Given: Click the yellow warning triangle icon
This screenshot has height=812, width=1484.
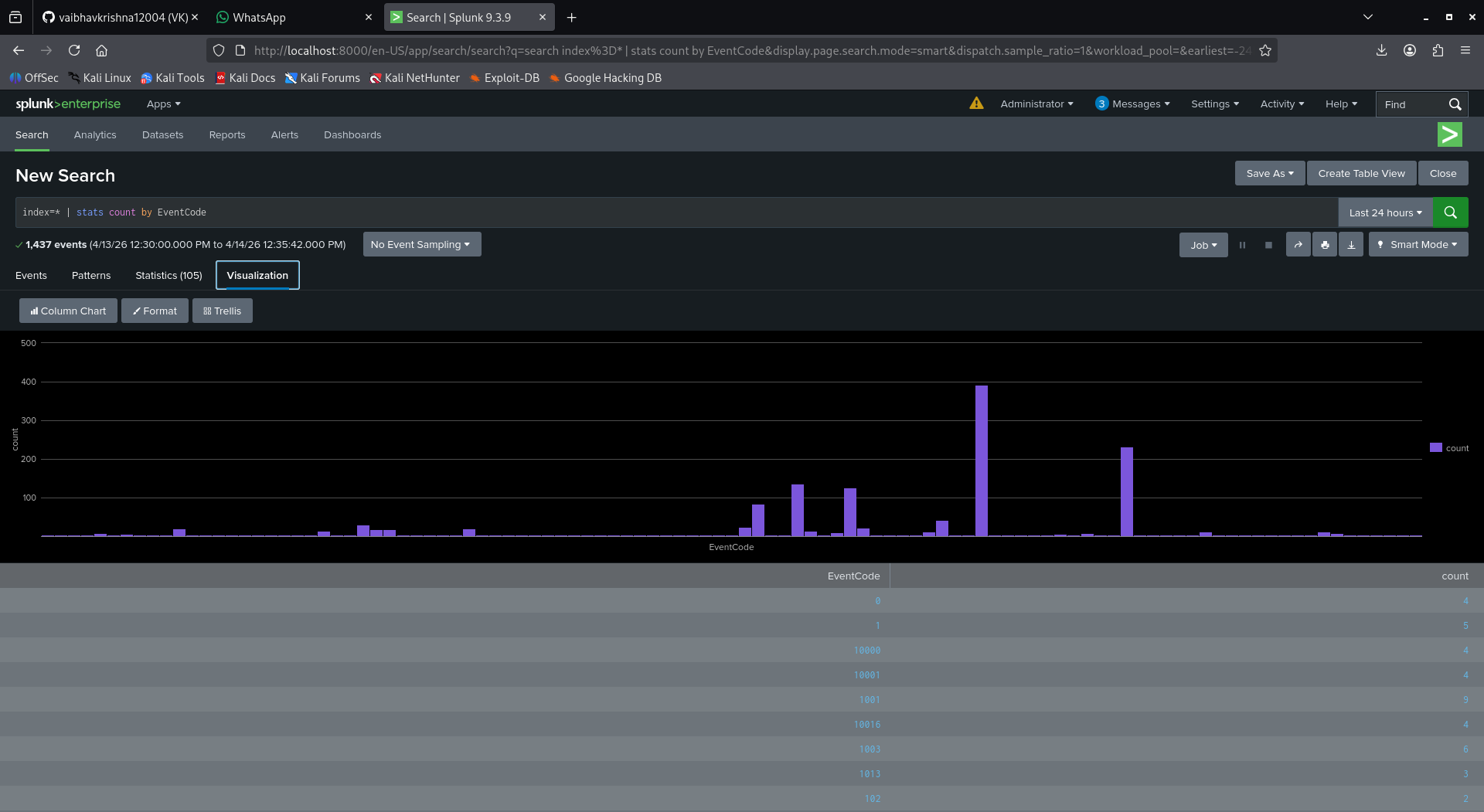Looking at the screenshot, I should 976,104.
